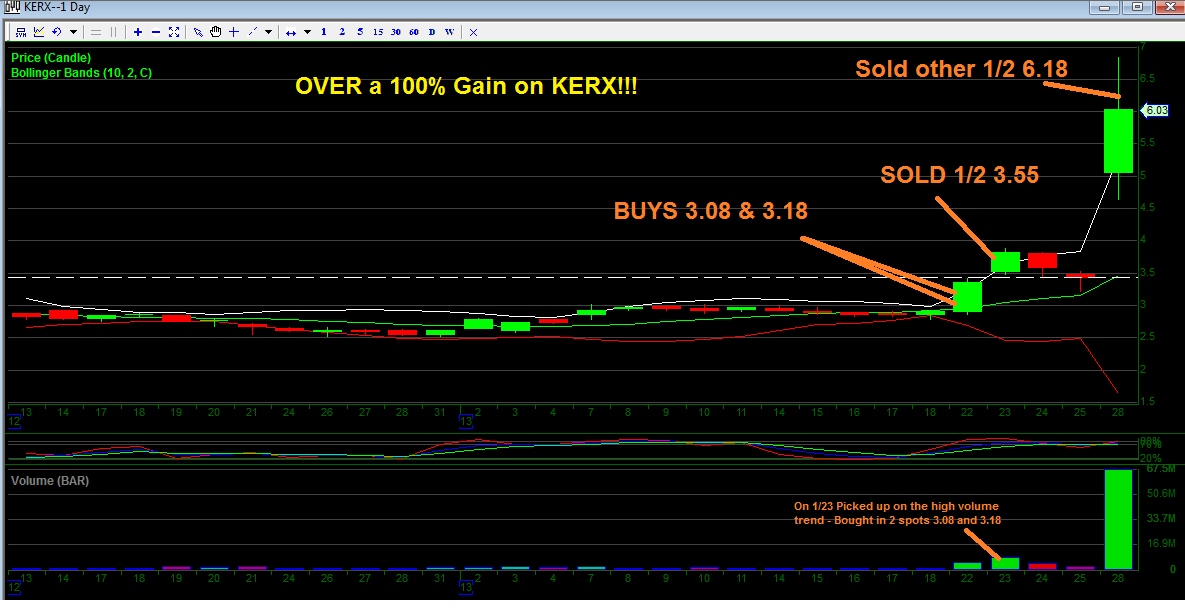Viewport: 1185px width, 612px height.
Task: Click the refresh/undo arrow icon
Action: pyautogui.click(x=57, y=32)
